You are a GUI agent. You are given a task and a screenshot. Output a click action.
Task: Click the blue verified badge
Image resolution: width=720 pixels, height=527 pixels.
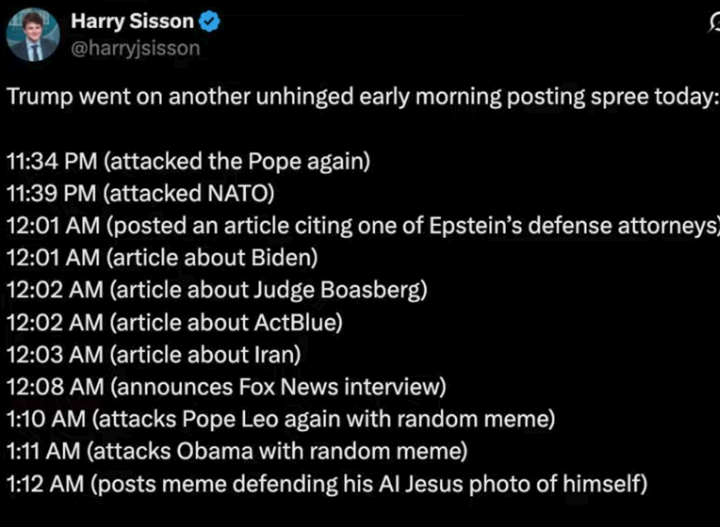tap(212, 22)
